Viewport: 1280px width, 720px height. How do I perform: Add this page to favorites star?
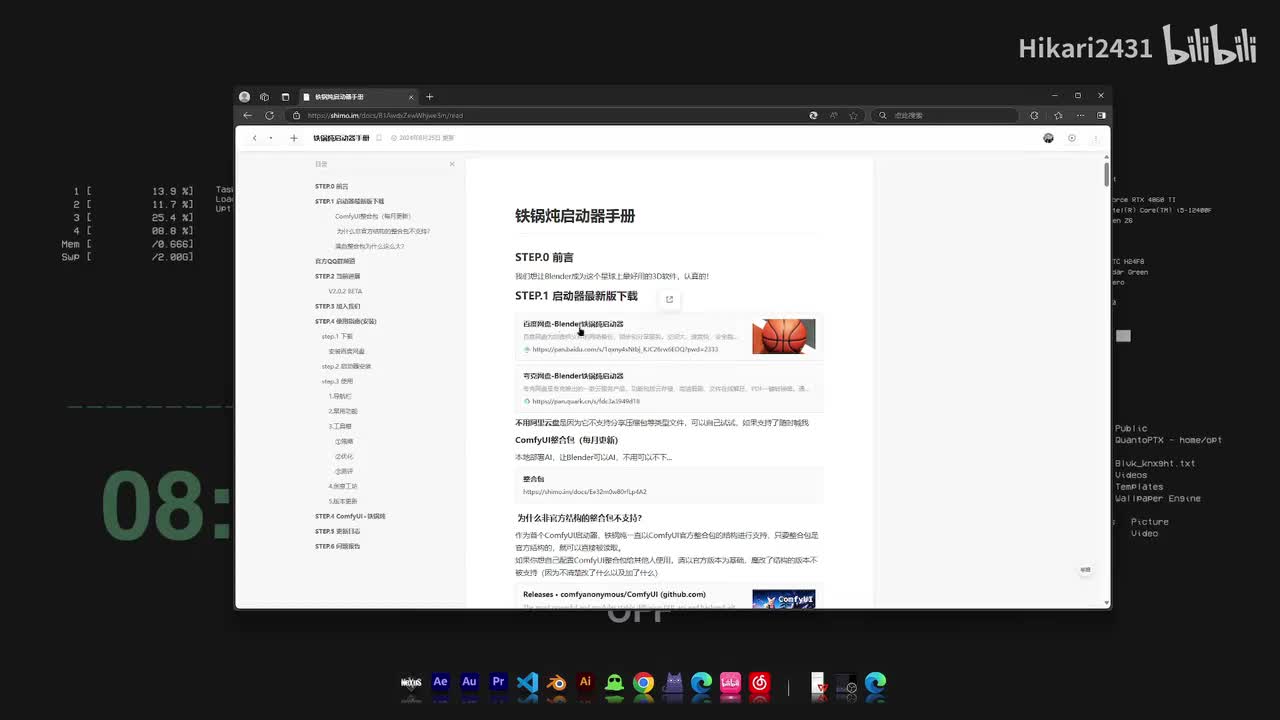(853, 115)
